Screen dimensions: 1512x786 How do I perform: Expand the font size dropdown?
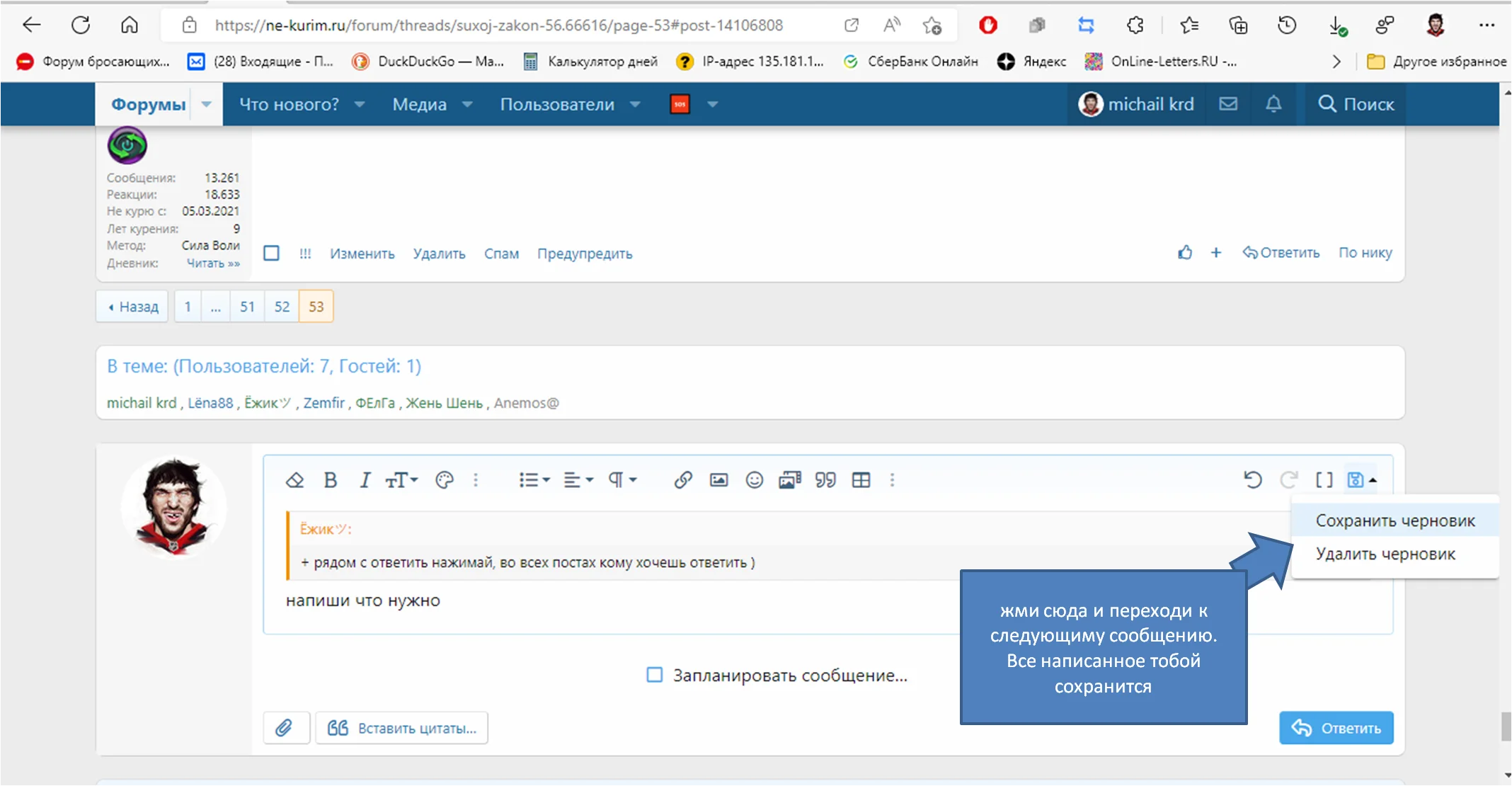(x=401, y=480)
